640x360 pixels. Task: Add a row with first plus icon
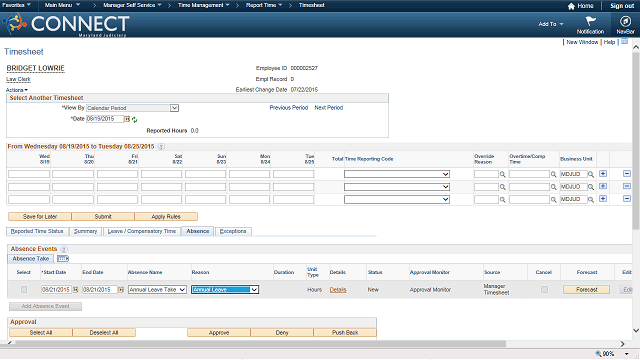[602, 174]
